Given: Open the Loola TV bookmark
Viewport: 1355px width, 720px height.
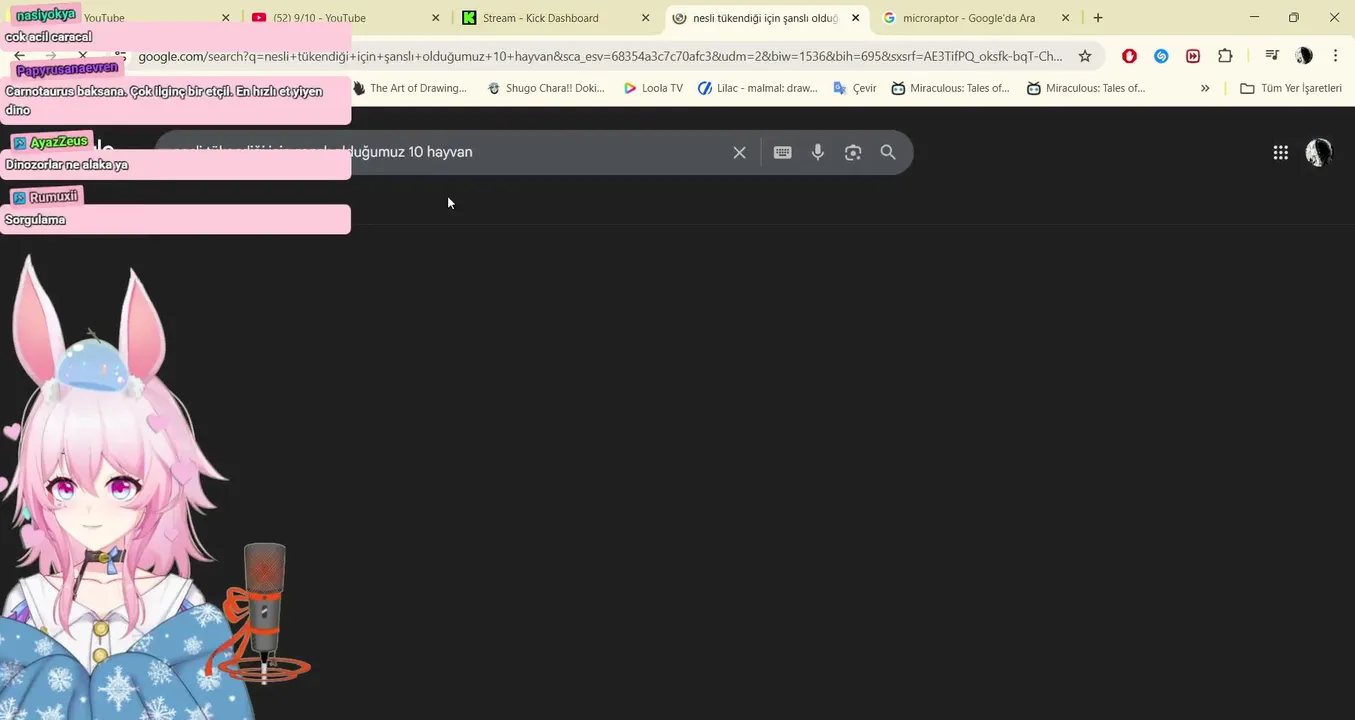Looking at the screenshot, I should [x=653, y=88].
